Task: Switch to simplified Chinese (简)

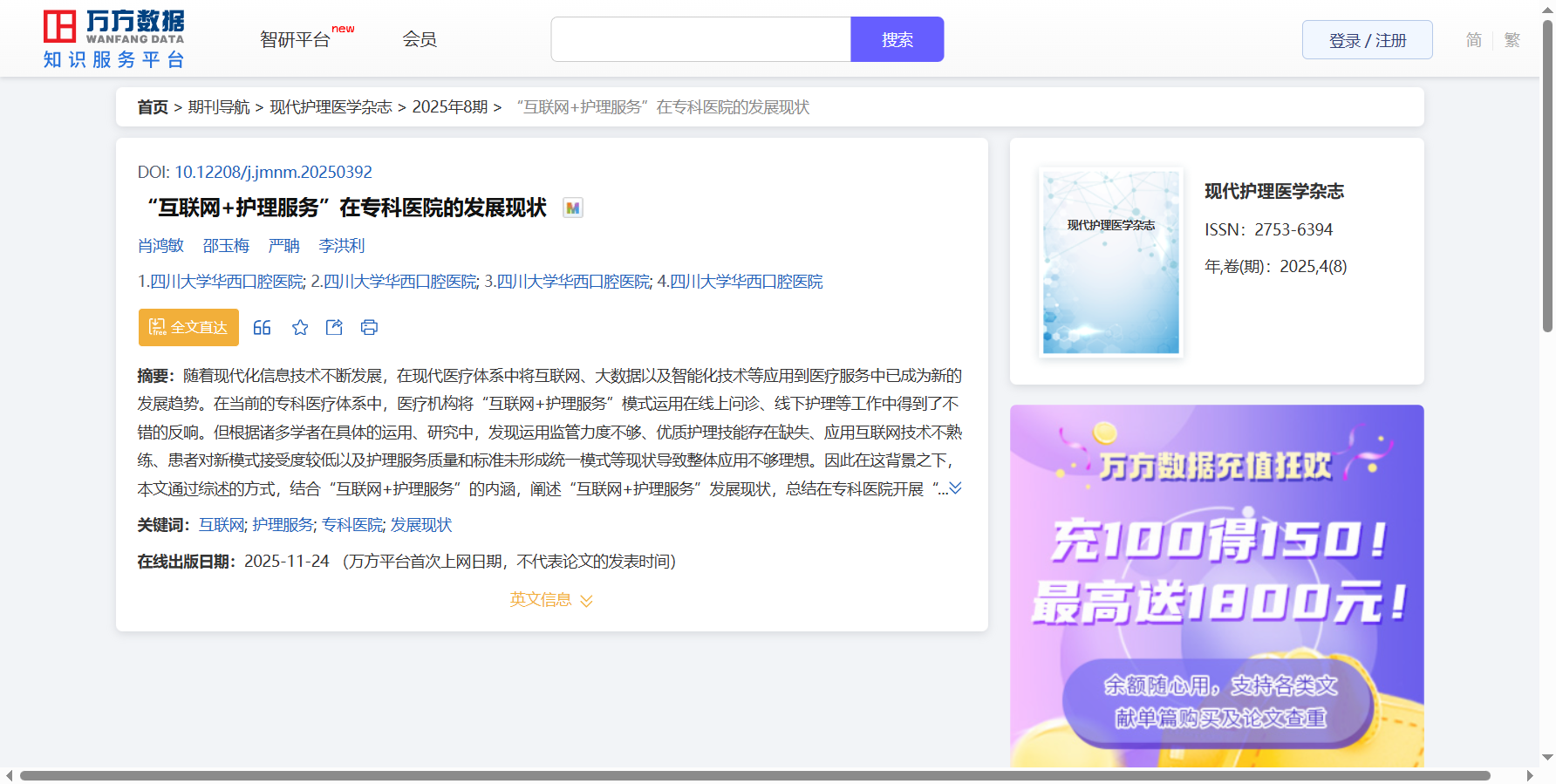Action: click(x=1473, y=40)
